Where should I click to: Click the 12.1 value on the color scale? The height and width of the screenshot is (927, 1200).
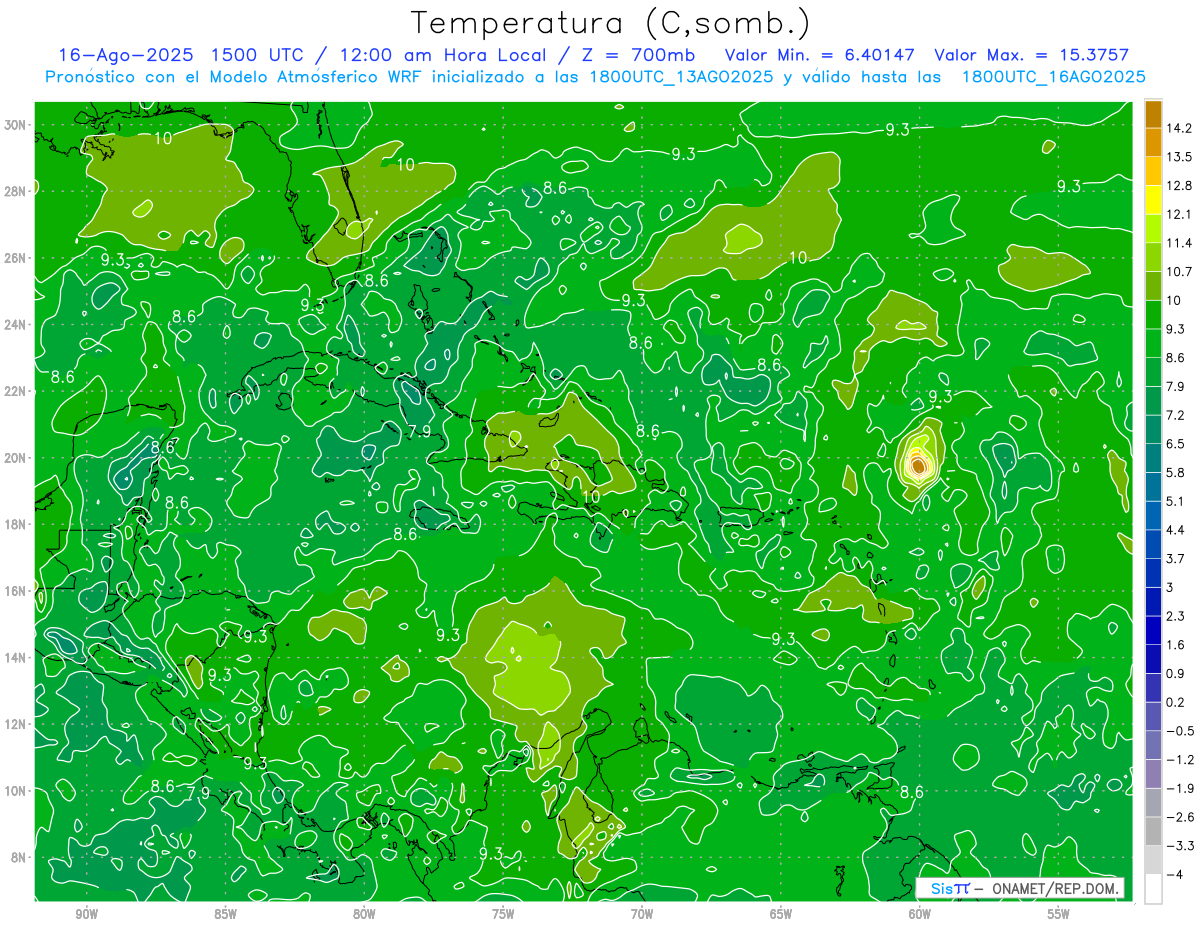1178,214
